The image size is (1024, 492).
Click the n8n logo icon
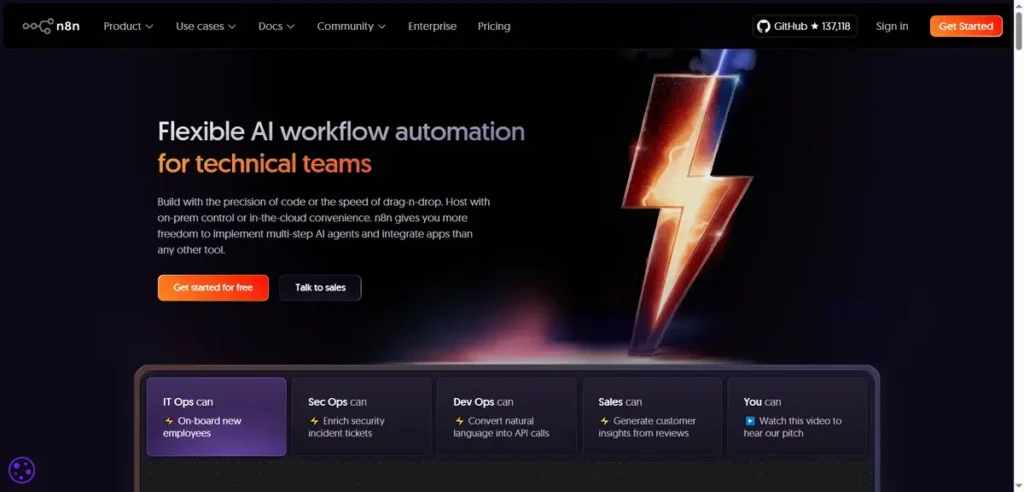(38, 26)
